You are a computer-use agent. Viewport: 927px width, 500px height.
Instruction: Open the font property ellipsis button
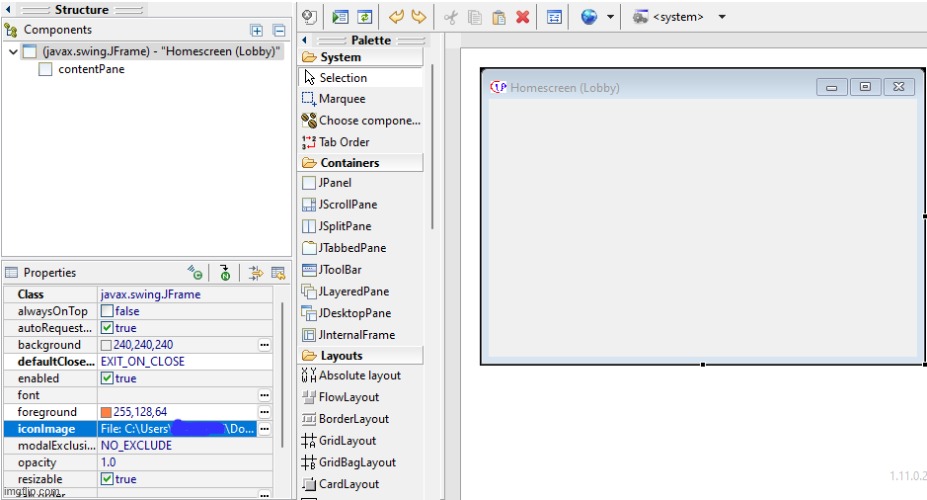tap(264, 395)
